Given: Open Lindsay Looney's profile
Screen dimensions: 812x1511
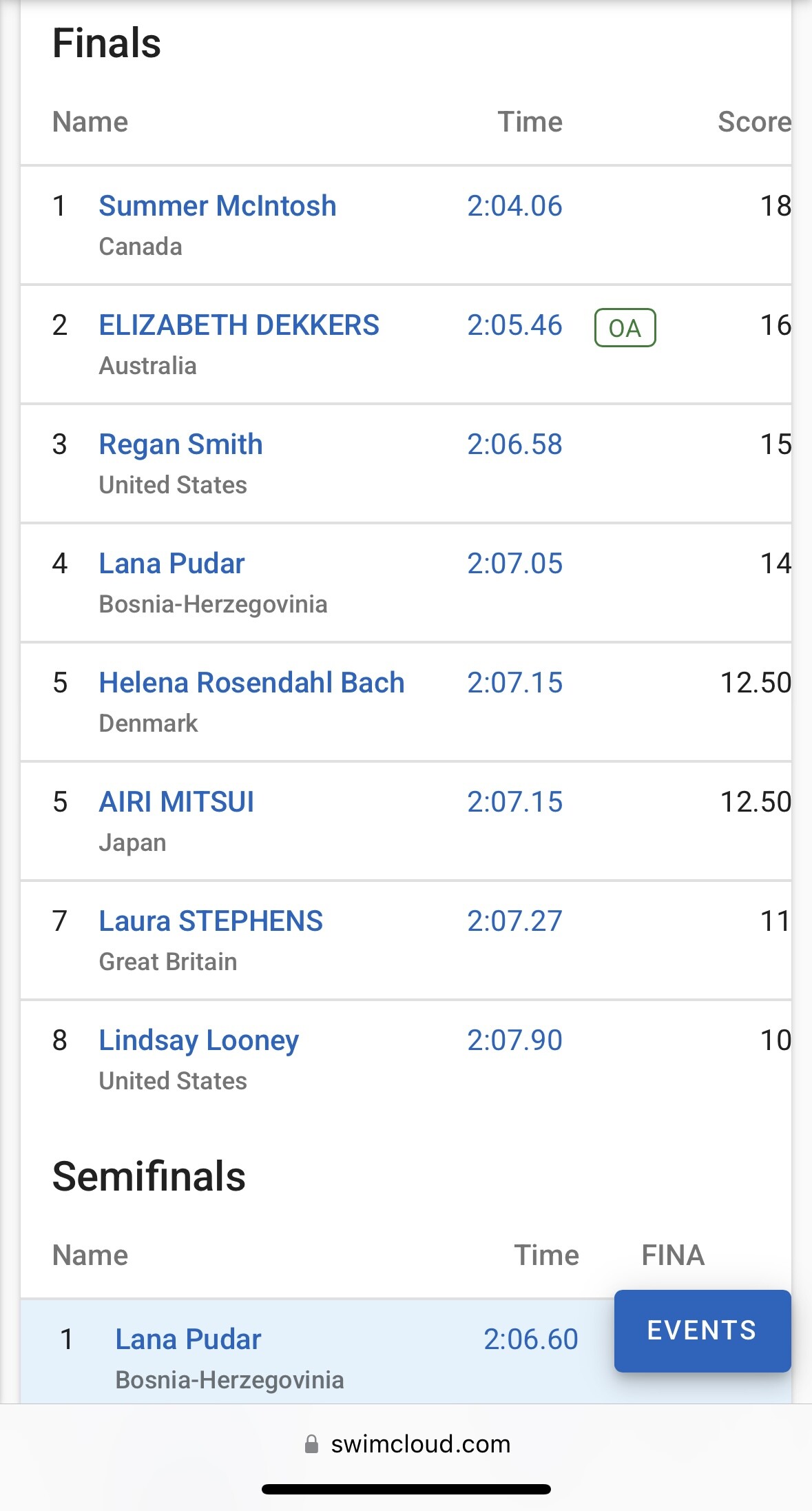Looking at the screenshot, I should [x=198, y=1040].
